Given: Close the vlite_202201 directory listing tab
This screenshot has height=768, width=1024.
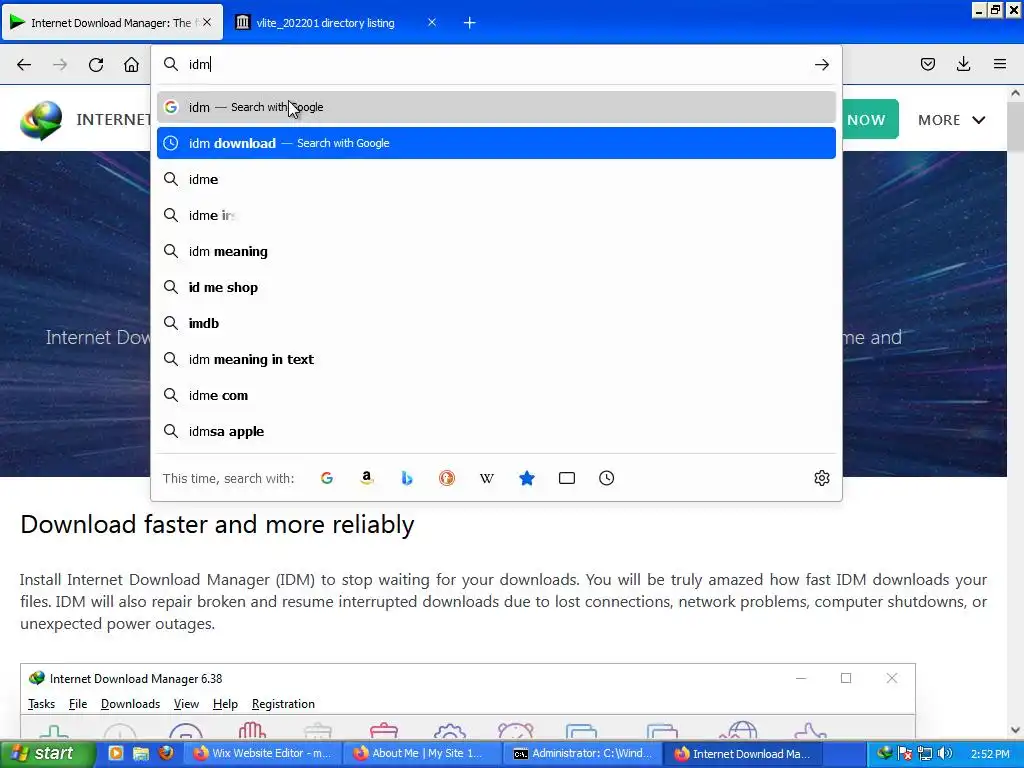Looking at the screenshot, I should coord(432,22).
